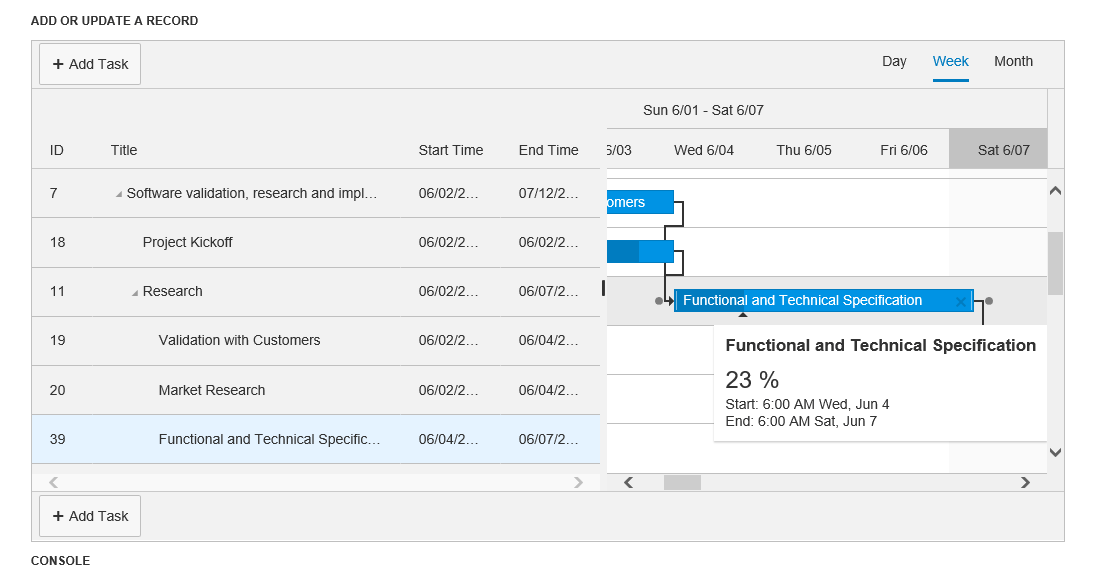Select the Market Research row
The image size is (1093, 571).
click(212, 390)
